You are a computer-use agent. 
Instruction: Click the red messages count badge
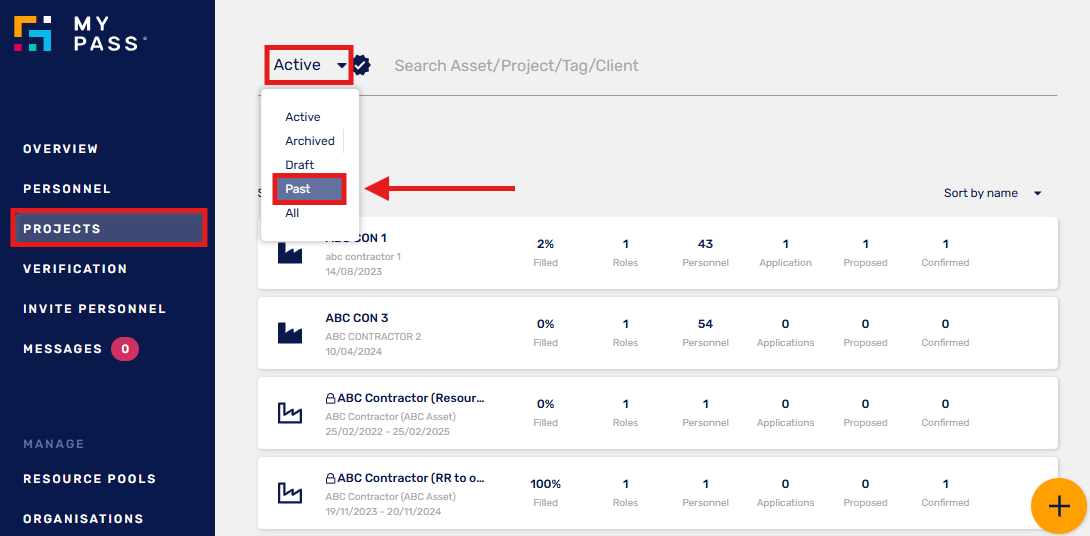(125, 349)
